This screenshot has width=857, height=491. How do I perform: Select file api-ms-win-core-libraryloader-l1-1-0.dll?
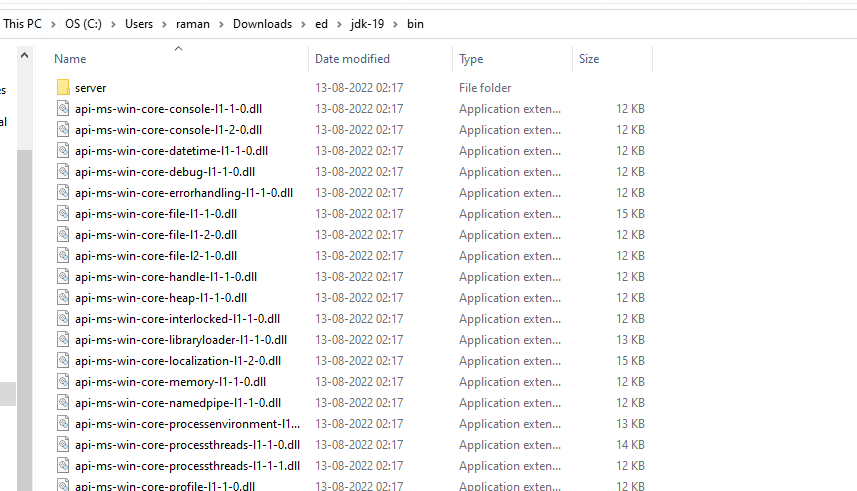point(181,340)
